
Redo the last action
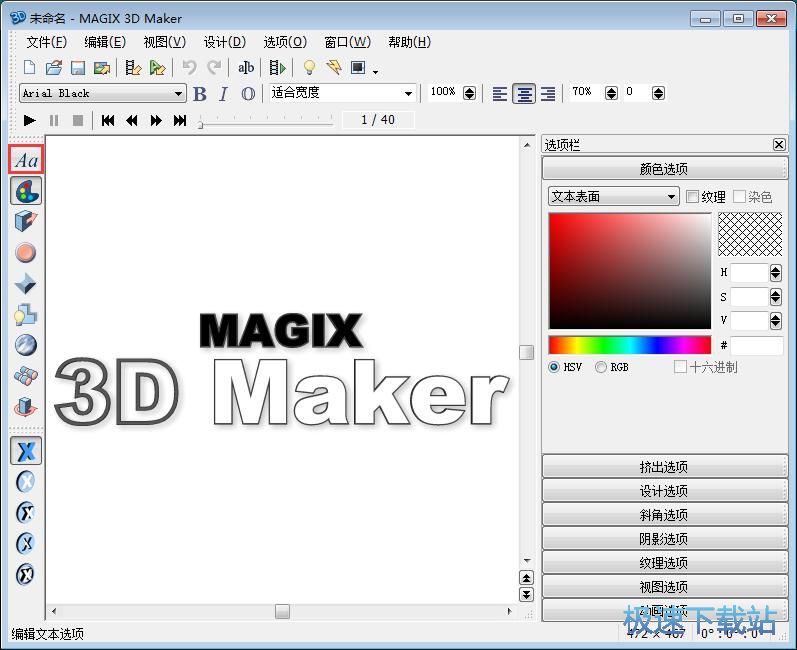(214, 68)
